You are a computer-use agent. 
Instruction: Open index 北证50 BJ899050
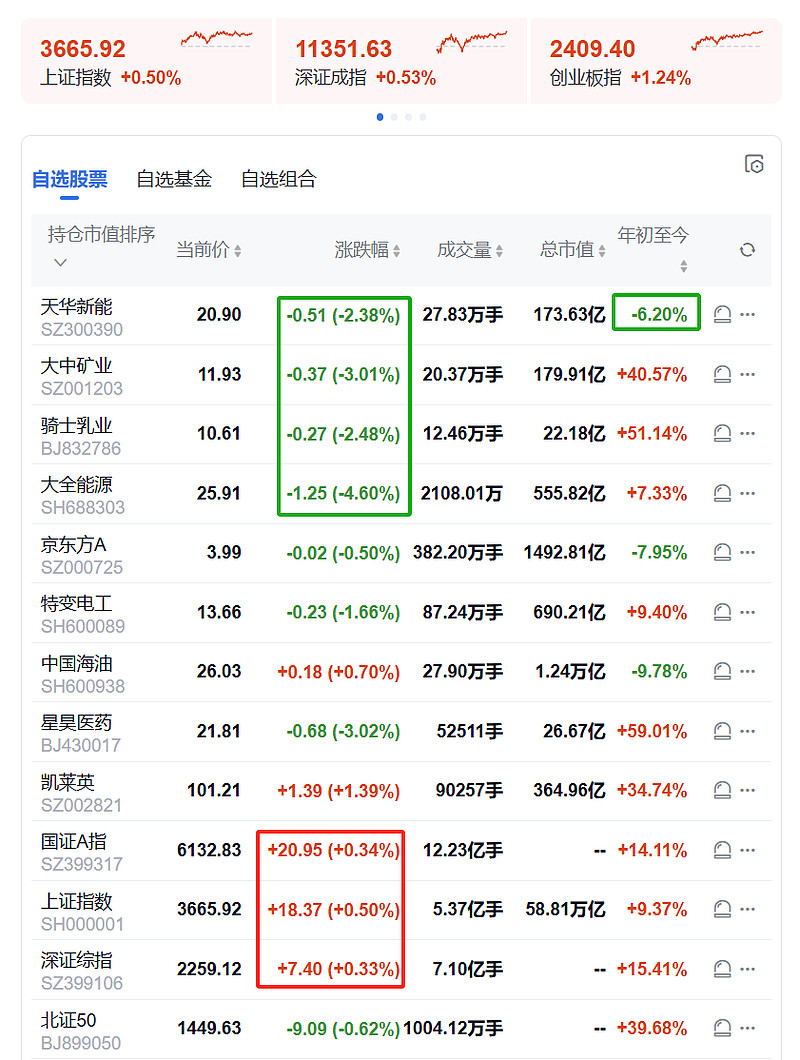click(x=81, y=1031)
